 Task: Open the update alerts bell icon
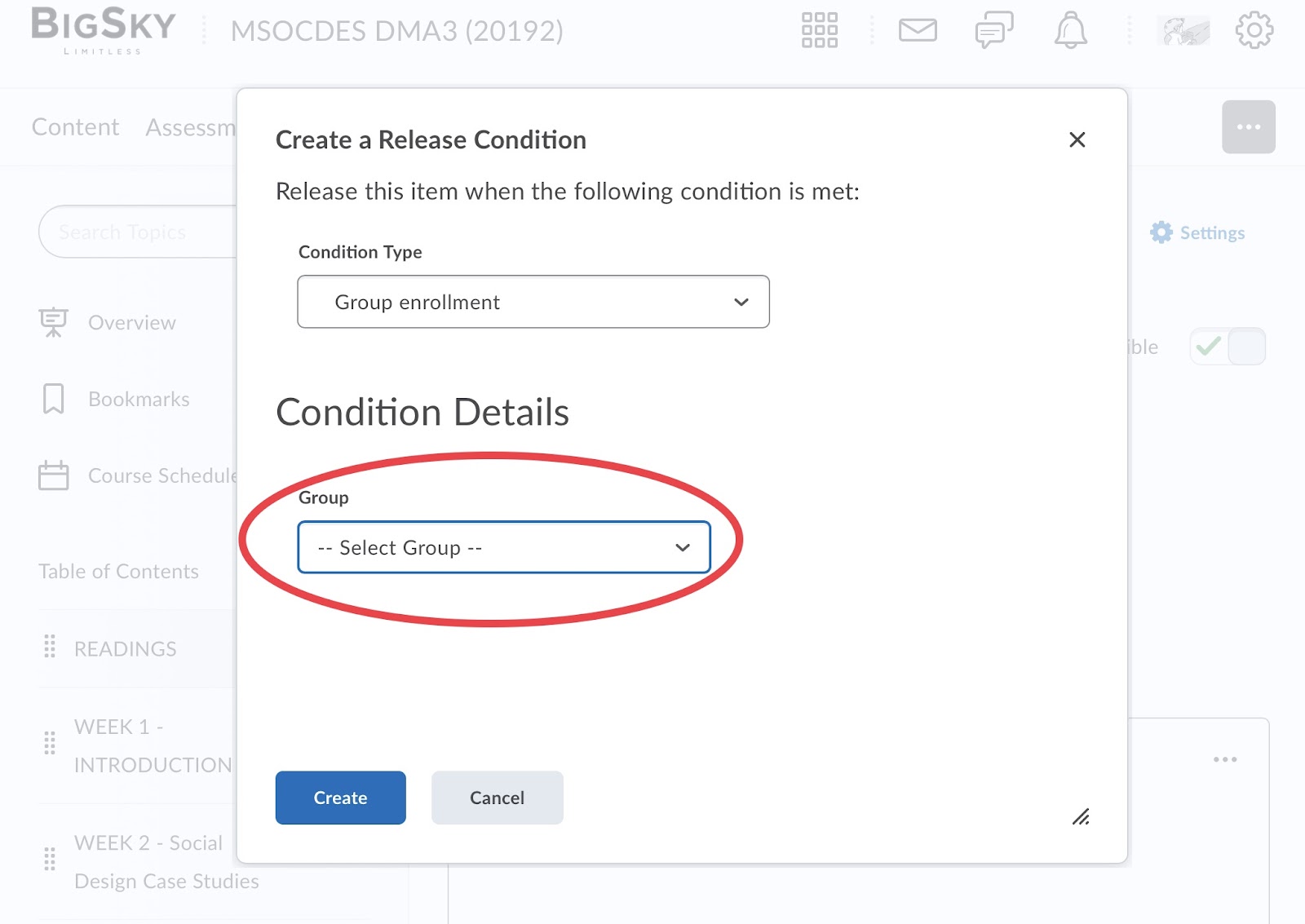tap(1071, 30)
